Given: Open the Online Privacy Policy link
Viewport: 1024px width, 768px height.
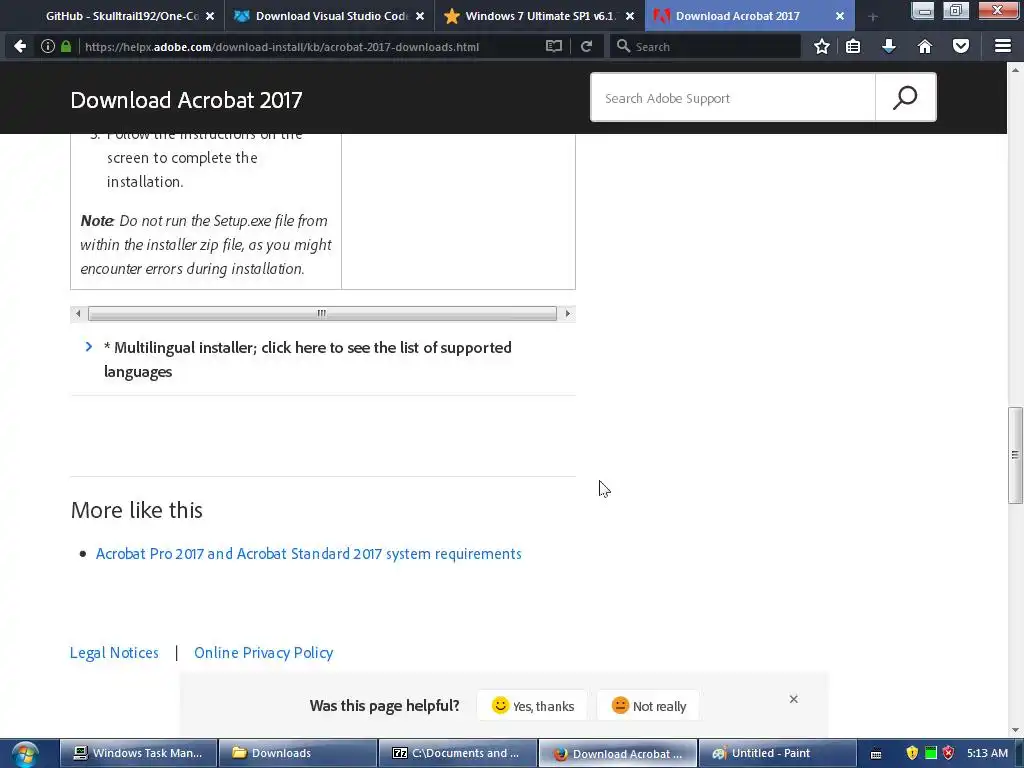Looking at the screenshot, I should click(x=263, y=652).
